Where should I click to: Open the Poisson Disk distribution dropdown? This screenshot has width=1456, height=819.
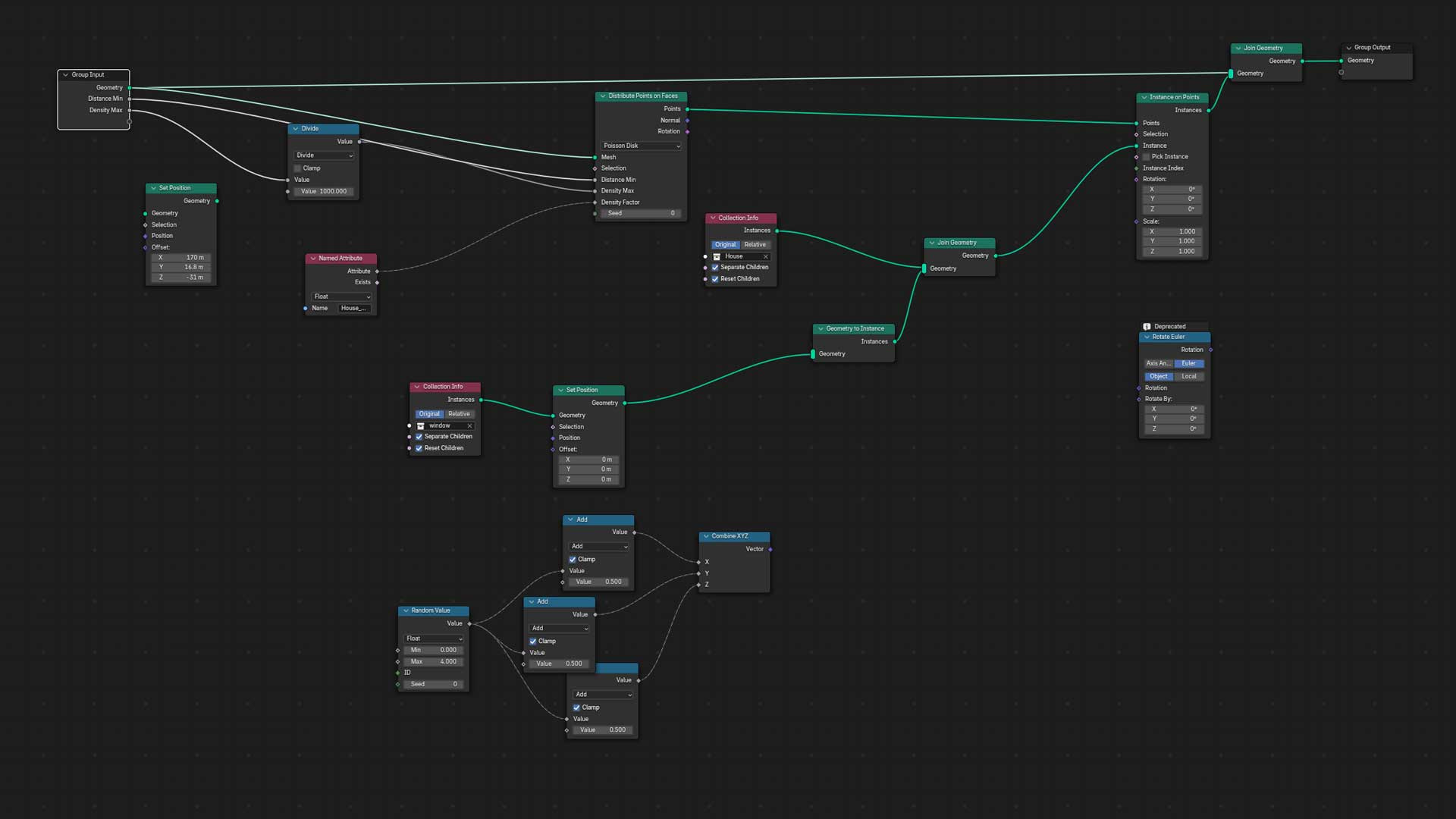click(x=641, y=146)
